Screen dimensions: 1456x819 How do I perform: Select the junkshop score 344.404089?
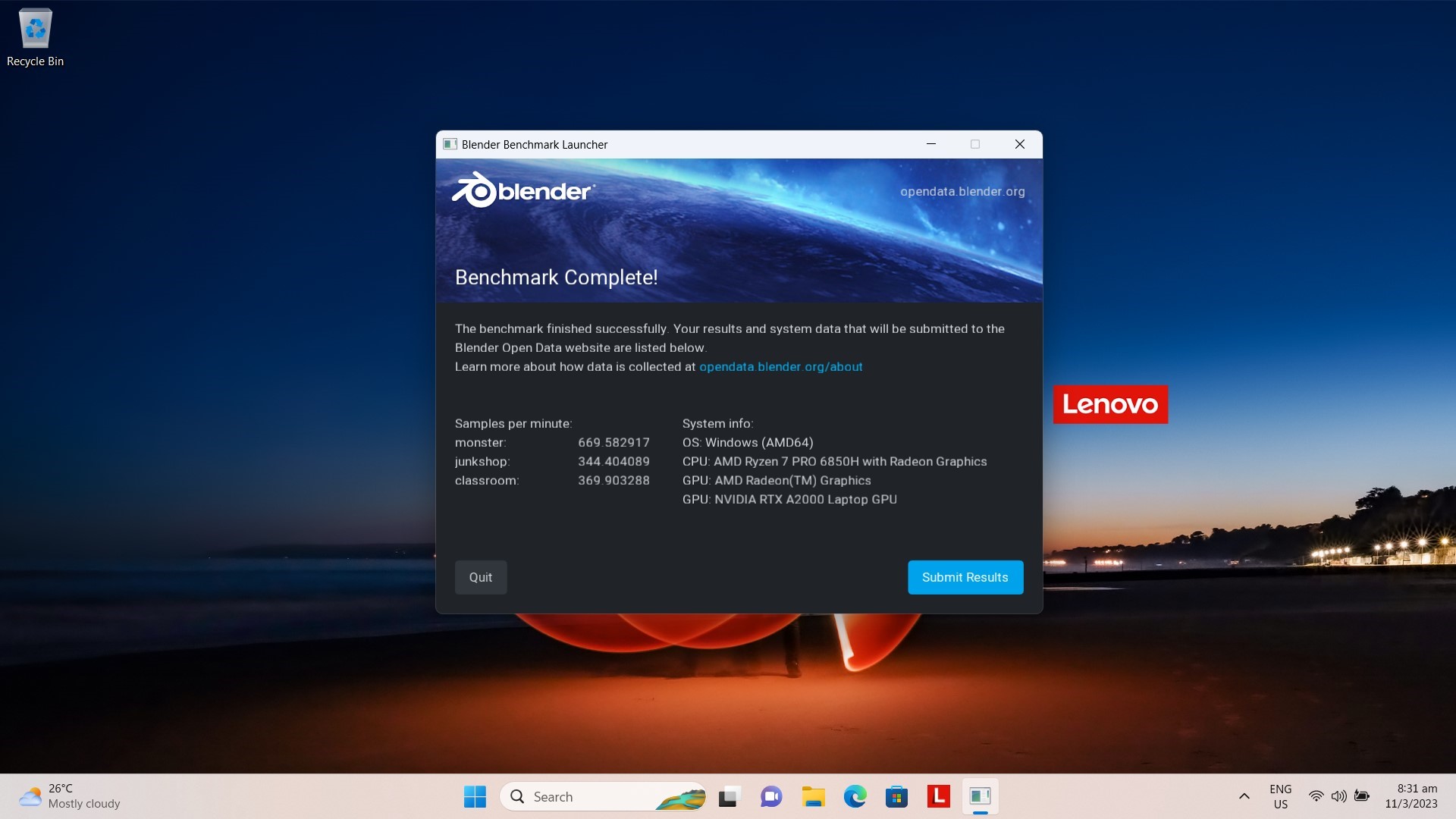tap(613, 462)
